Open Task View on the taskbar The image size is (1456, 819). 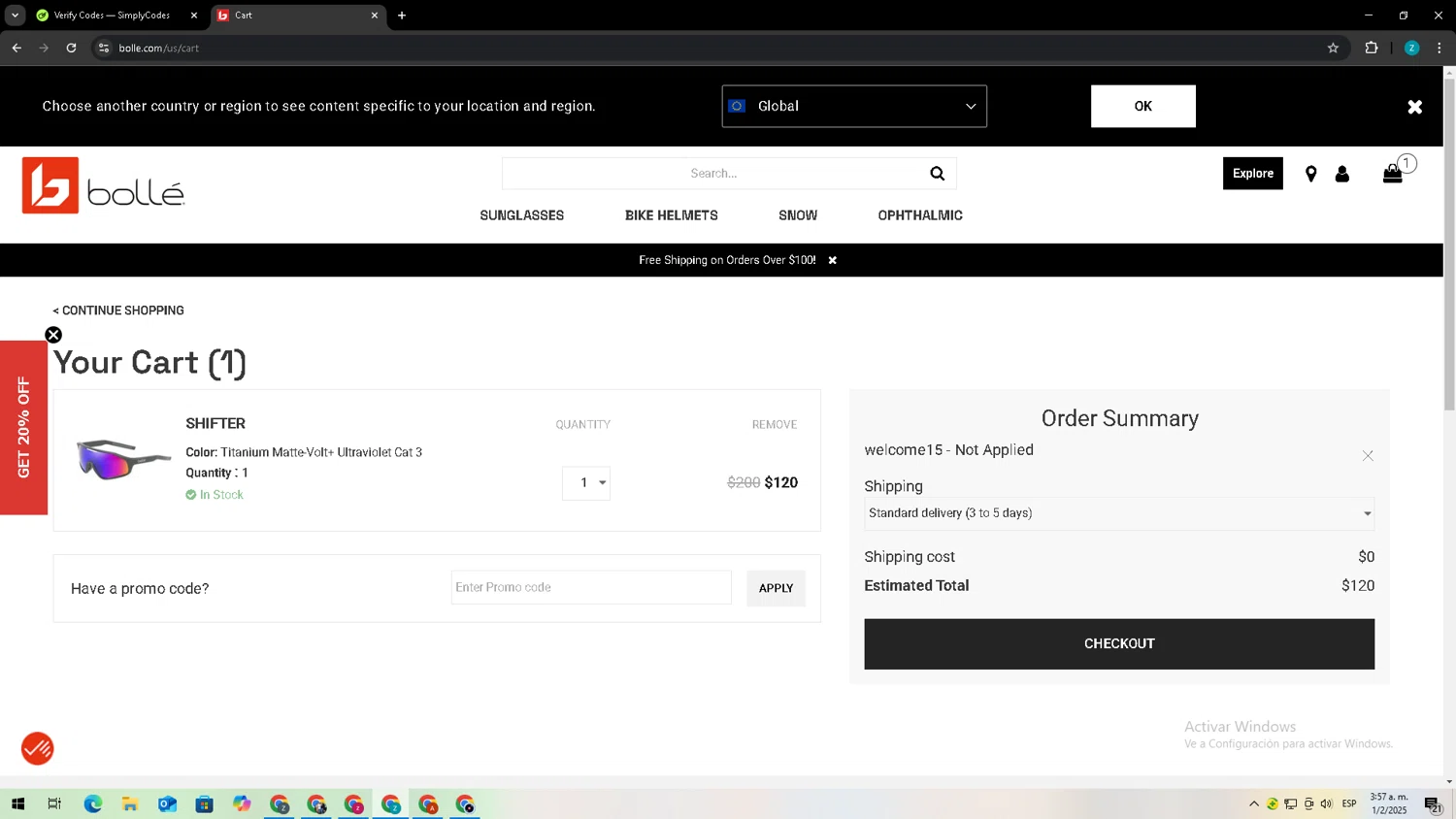54,803
